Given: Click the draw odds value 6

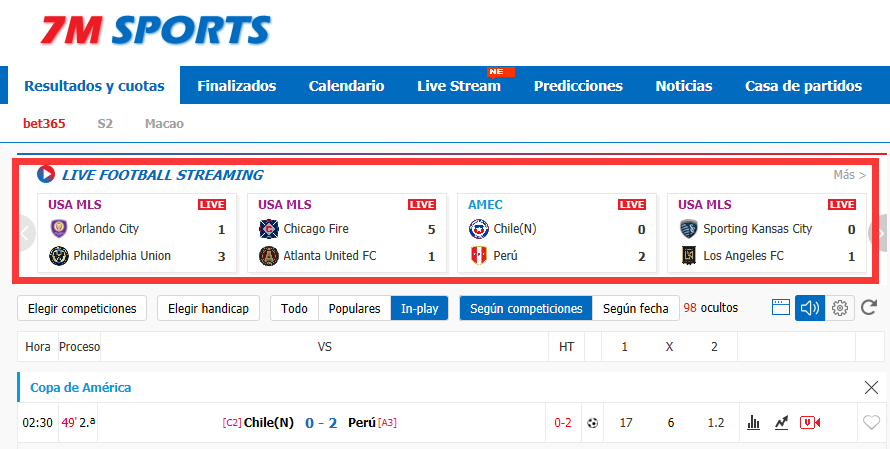Looking at the screenshot, I should click(671, 423).
